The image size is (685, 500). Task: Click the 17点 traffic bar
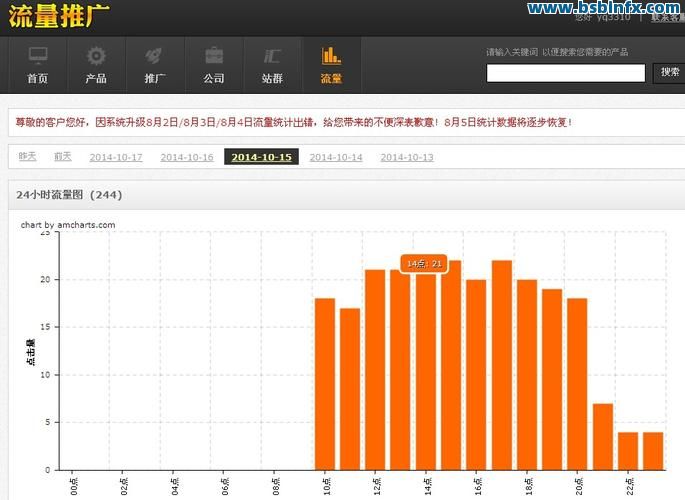pos(502,365)
